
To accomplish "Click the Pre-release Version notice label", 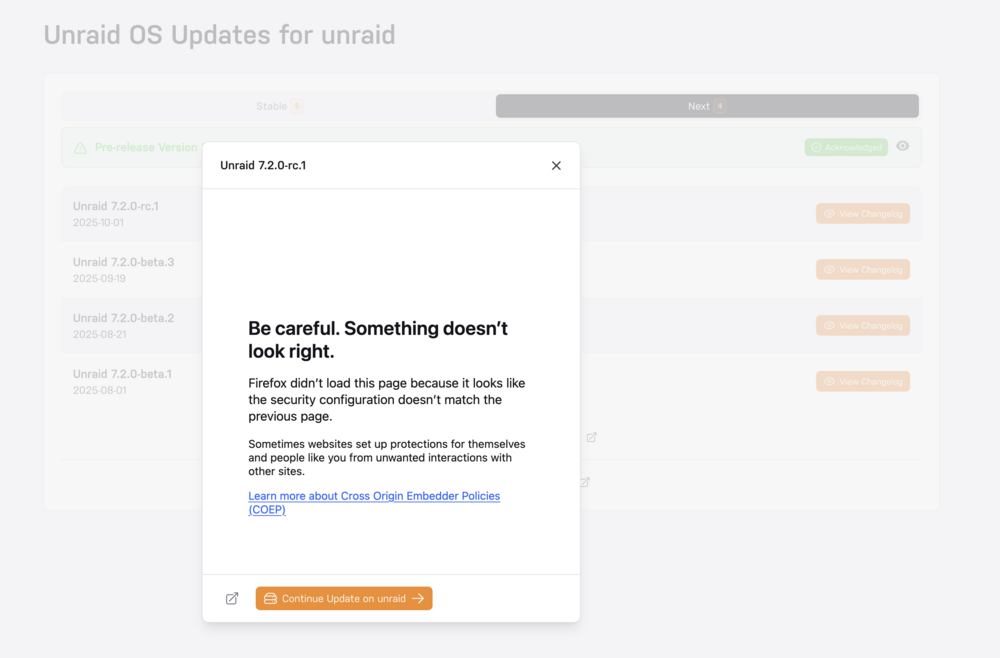I will click(146, 147).
